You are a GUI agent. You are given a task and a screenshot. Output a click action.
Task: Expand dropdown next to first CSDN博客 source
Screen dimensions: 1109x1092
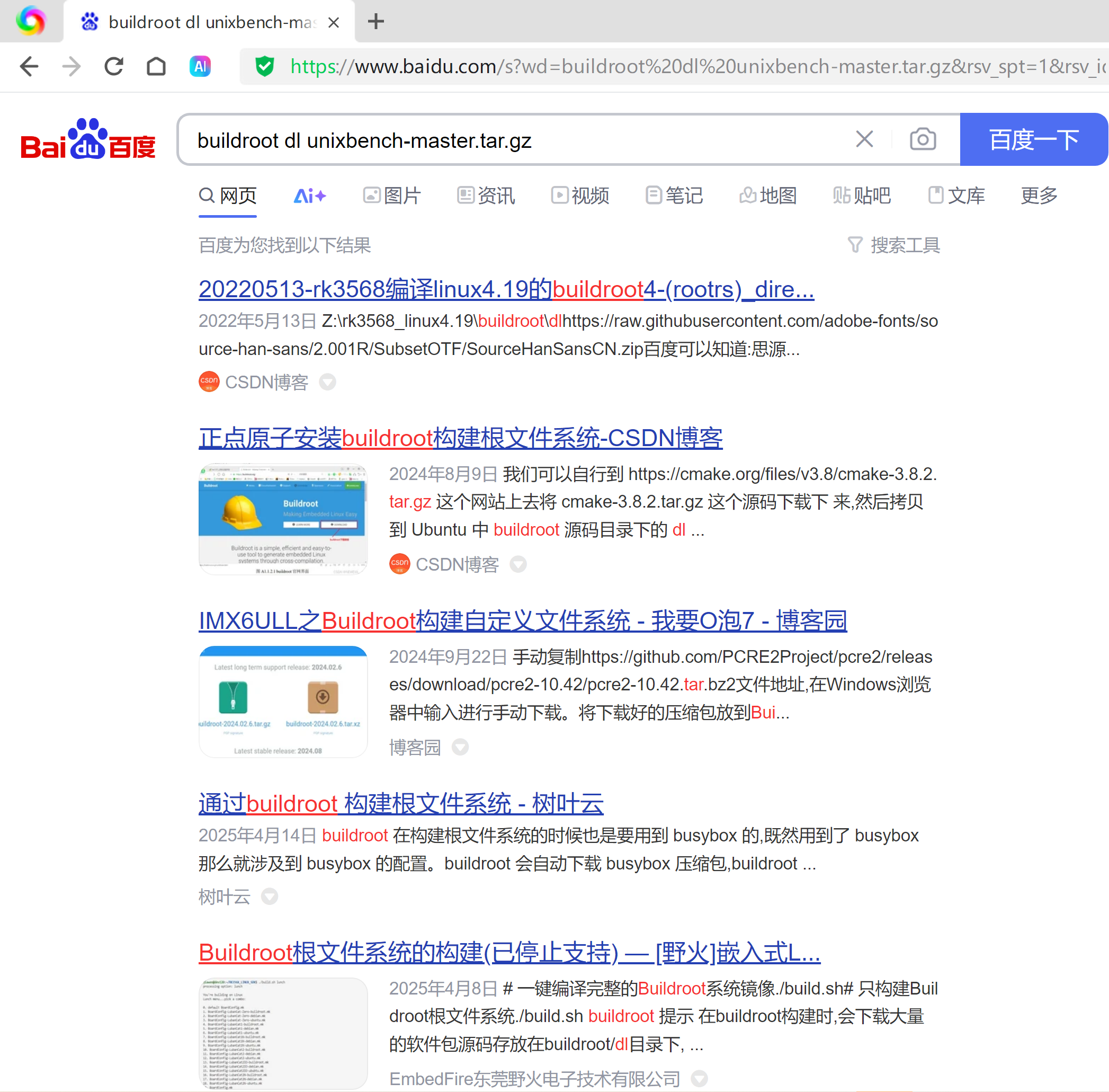(327, 382)
